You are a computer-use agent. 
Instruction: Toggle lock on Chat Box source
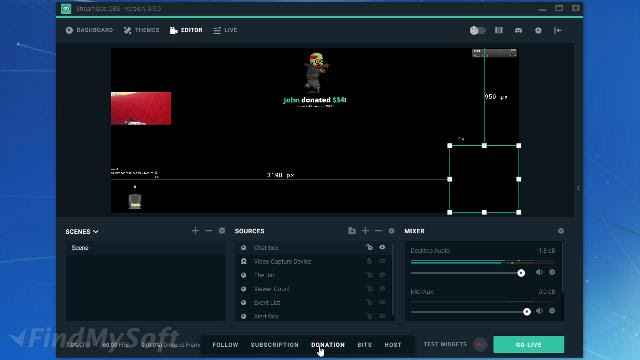[369, 247]
